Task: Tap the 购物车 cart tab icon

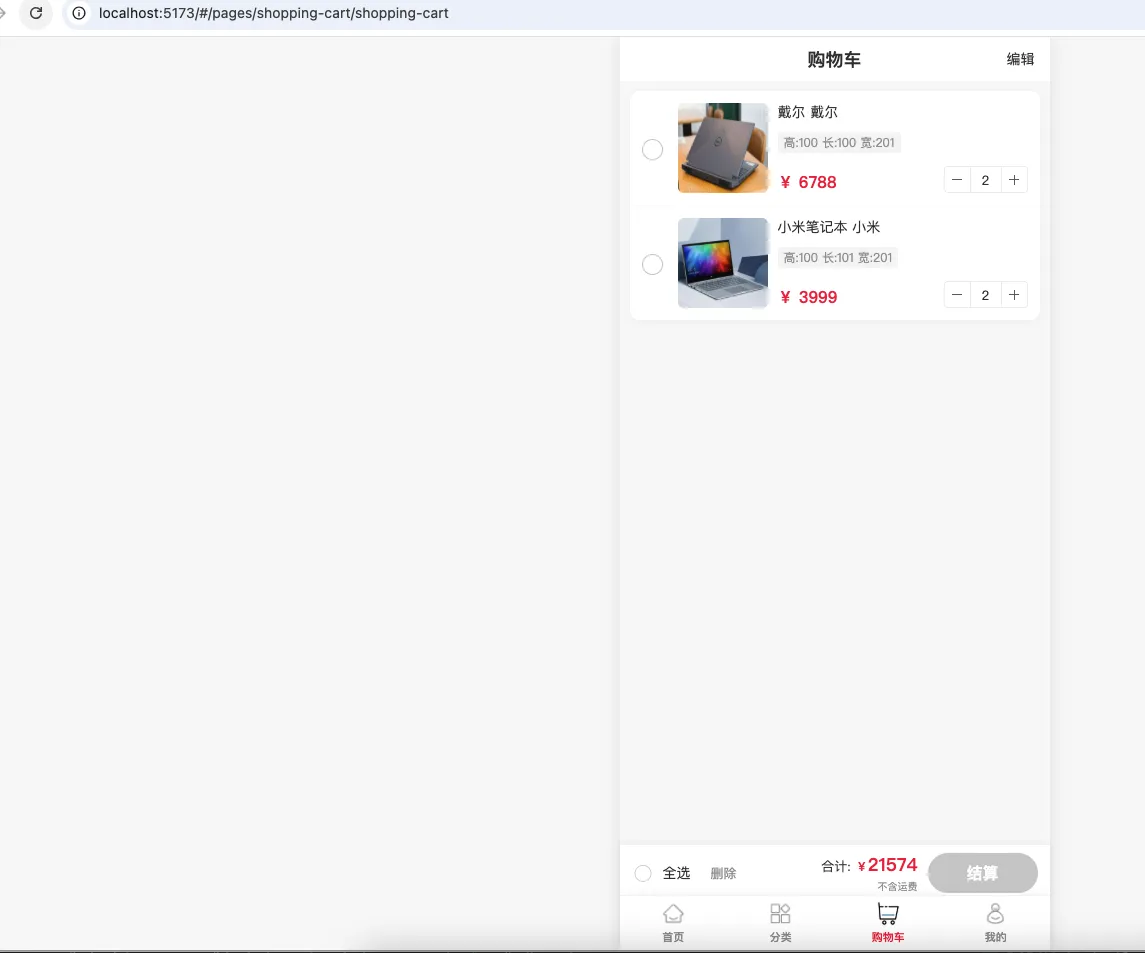Action: 887,914
